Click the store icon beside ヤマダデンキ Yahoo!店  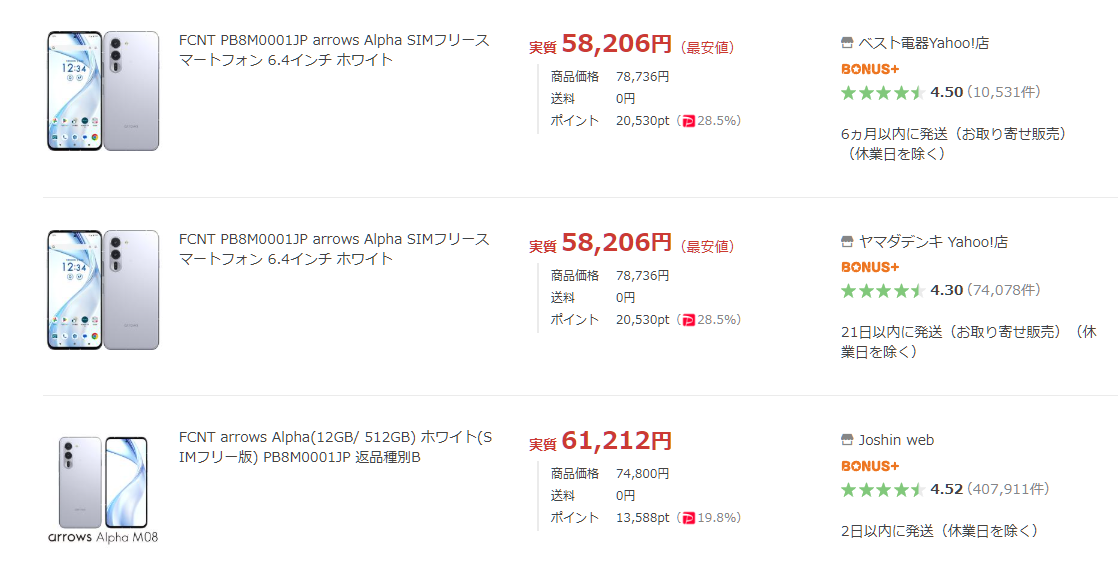click(847, 241)
